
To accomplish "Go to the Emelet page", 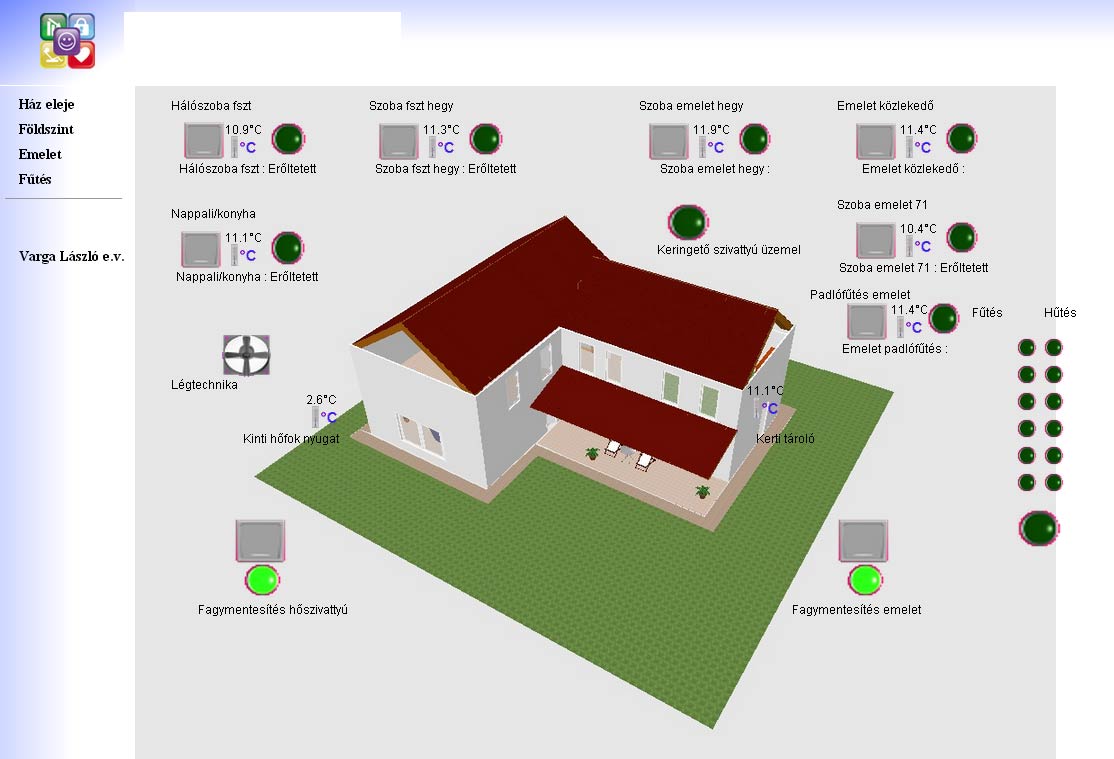I will [40, 154].
